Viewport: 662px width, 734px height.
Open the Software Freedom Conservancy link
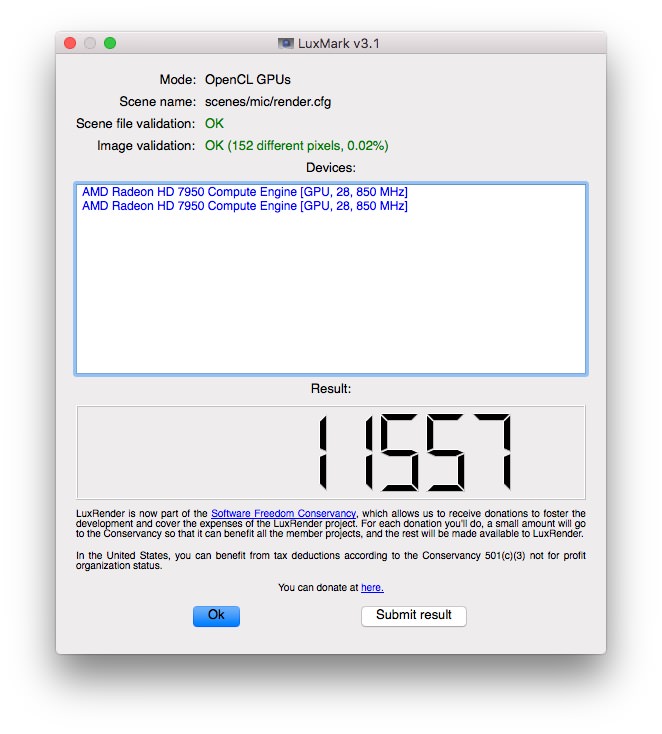click(283, 513)
